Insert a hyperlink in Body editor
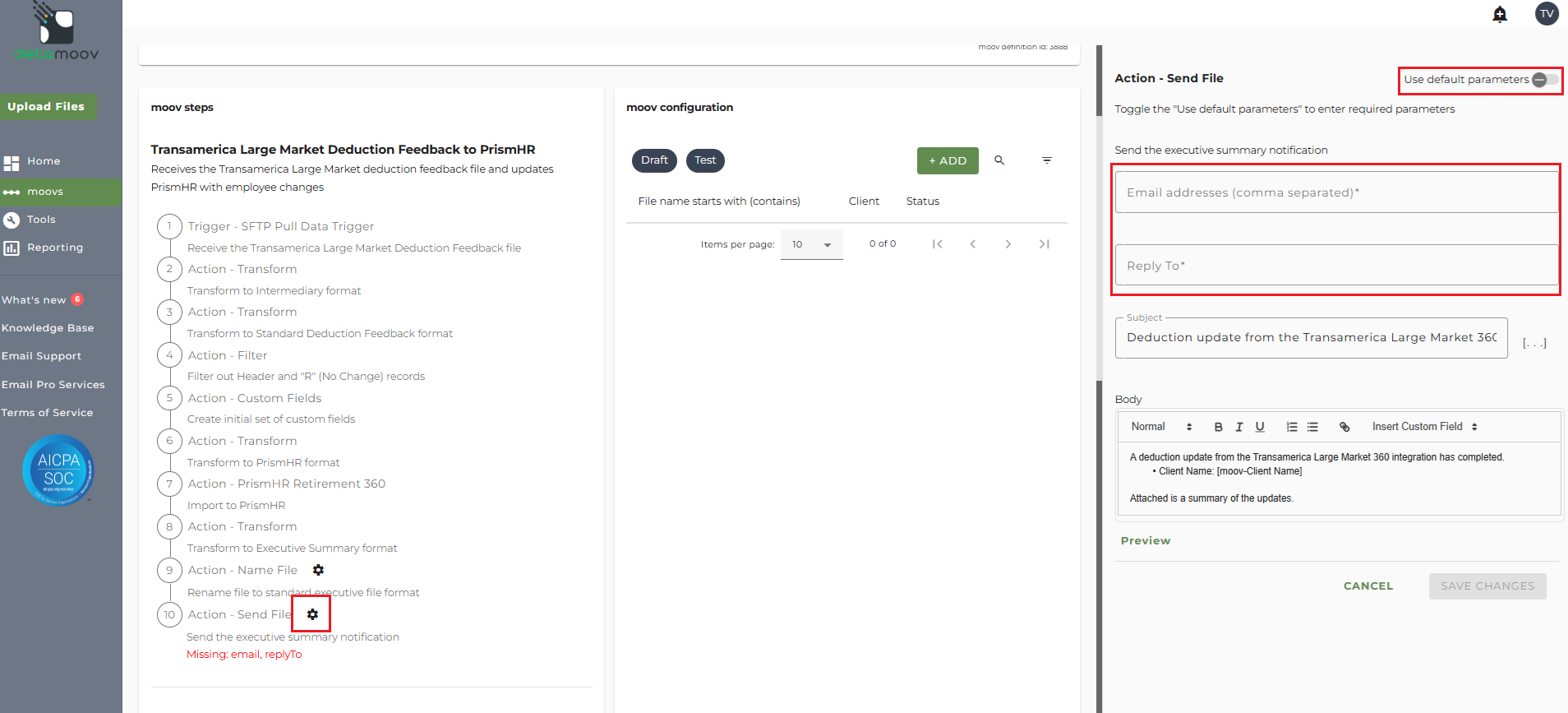The image size is (1568, 713). (x=1344, y=427)
